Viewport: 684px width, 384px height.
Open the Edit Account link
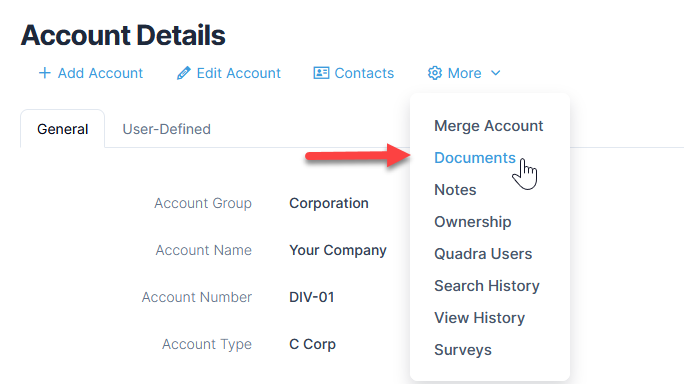pos(238,73)
